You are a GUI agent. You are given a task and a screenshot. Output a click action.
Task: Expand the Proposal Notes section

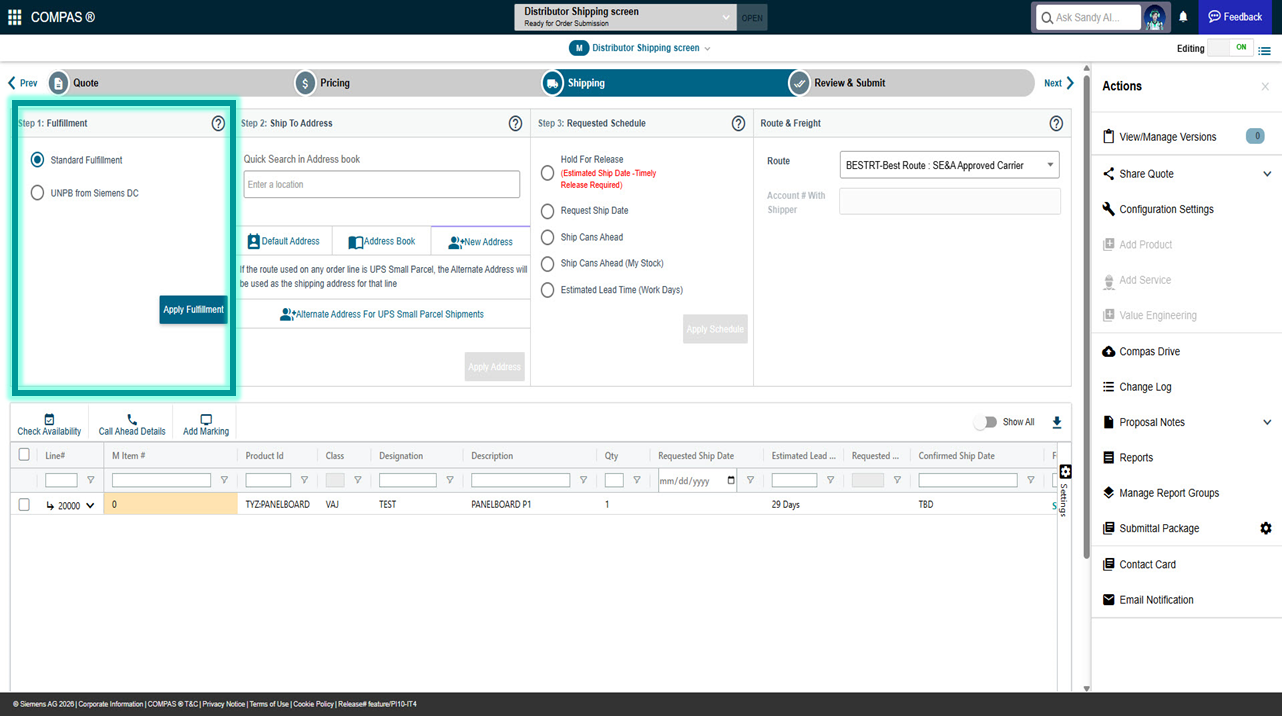click(x=1267, y=422)
